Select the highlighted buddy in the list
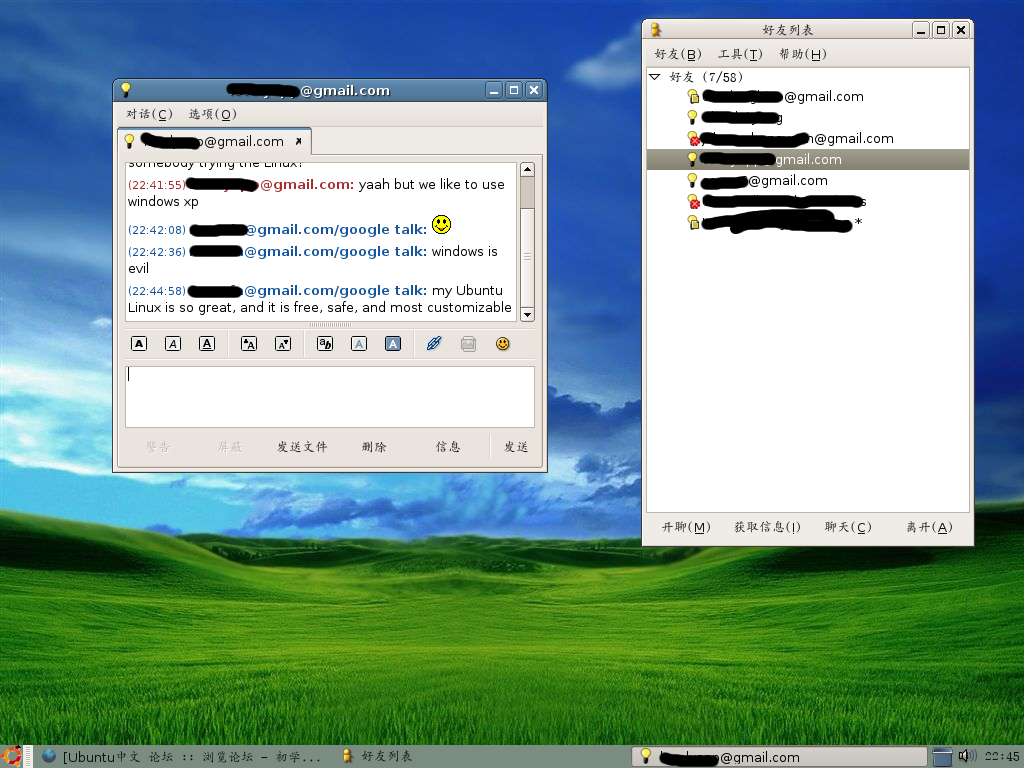The height and width of the screenshot is (768, 1024). (808, 159)
